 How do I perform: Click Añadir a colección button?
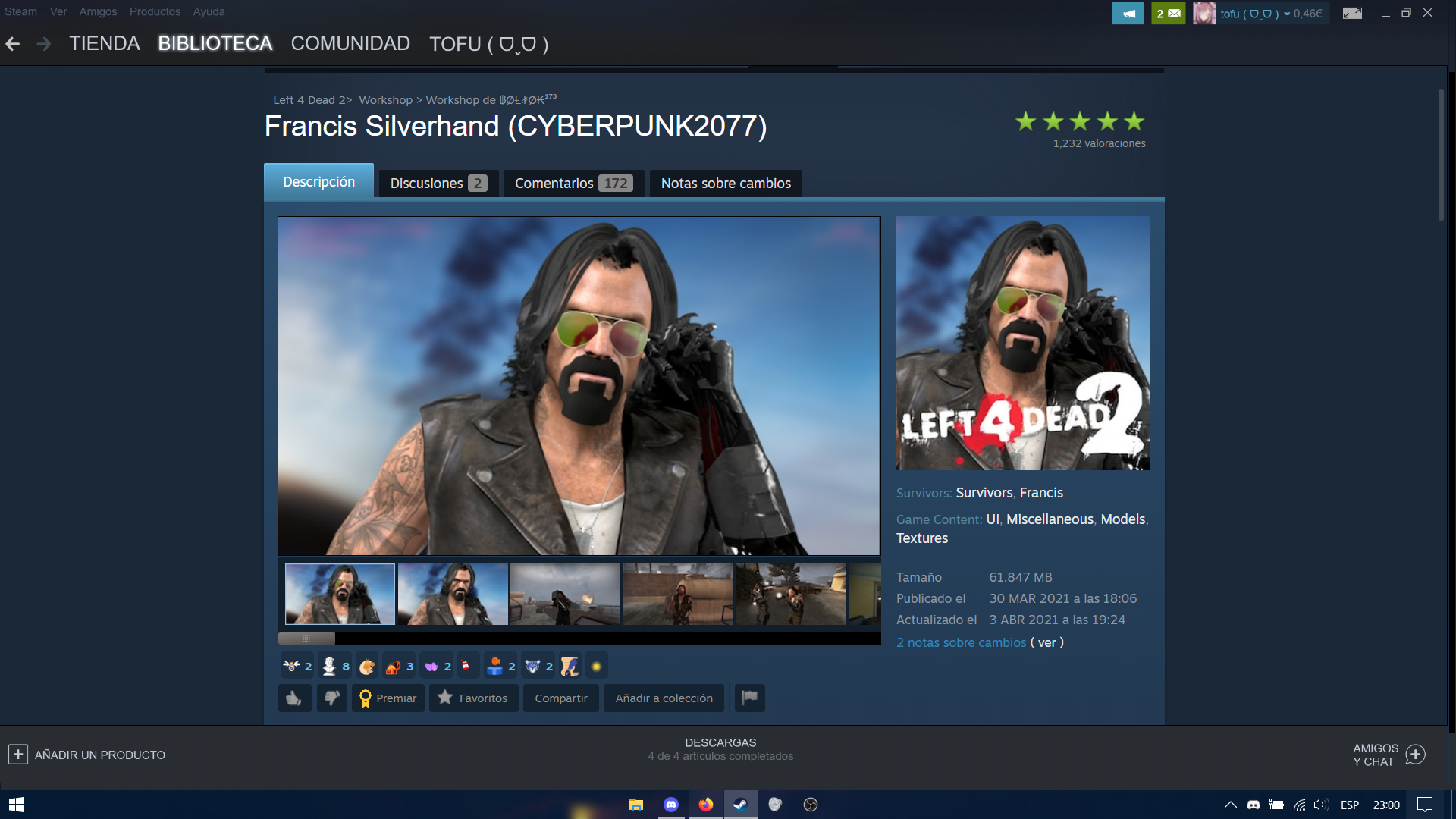click(664, 698)
